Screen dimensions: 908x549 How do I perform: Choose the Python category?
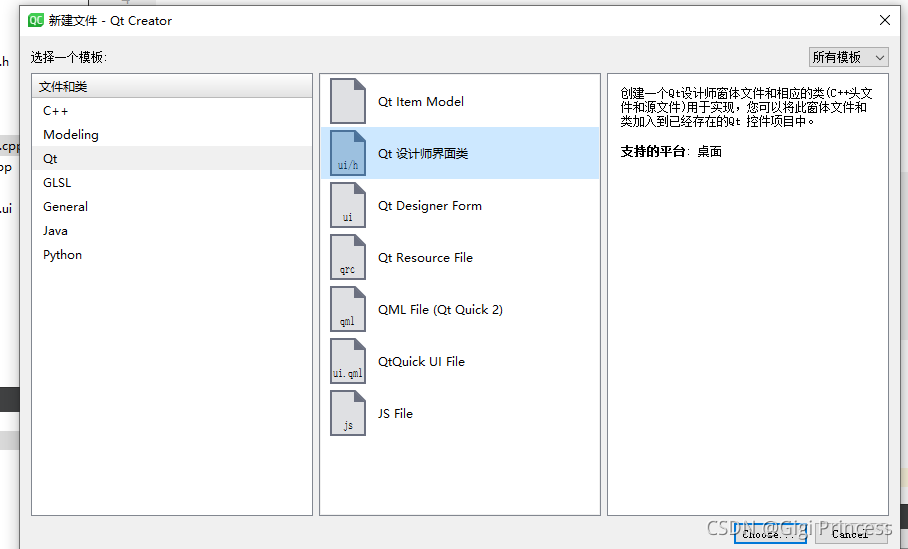point(171,255)
